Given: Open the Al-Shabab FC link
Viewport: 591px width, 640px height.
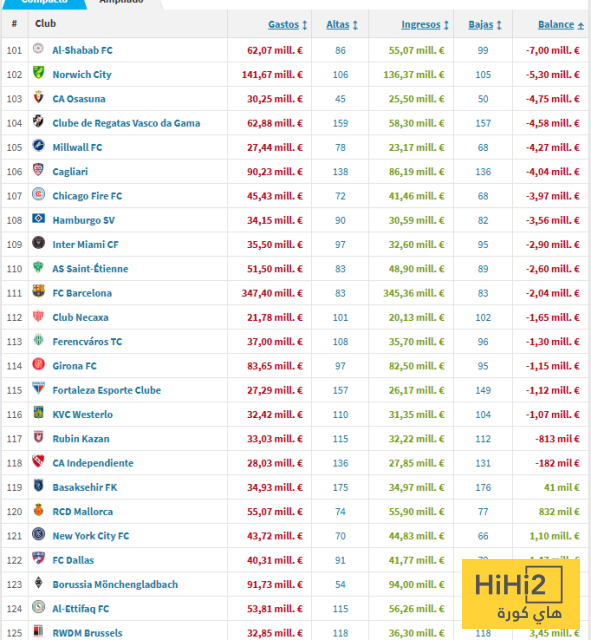Looking at the screenshot, I should click(82, 51).
